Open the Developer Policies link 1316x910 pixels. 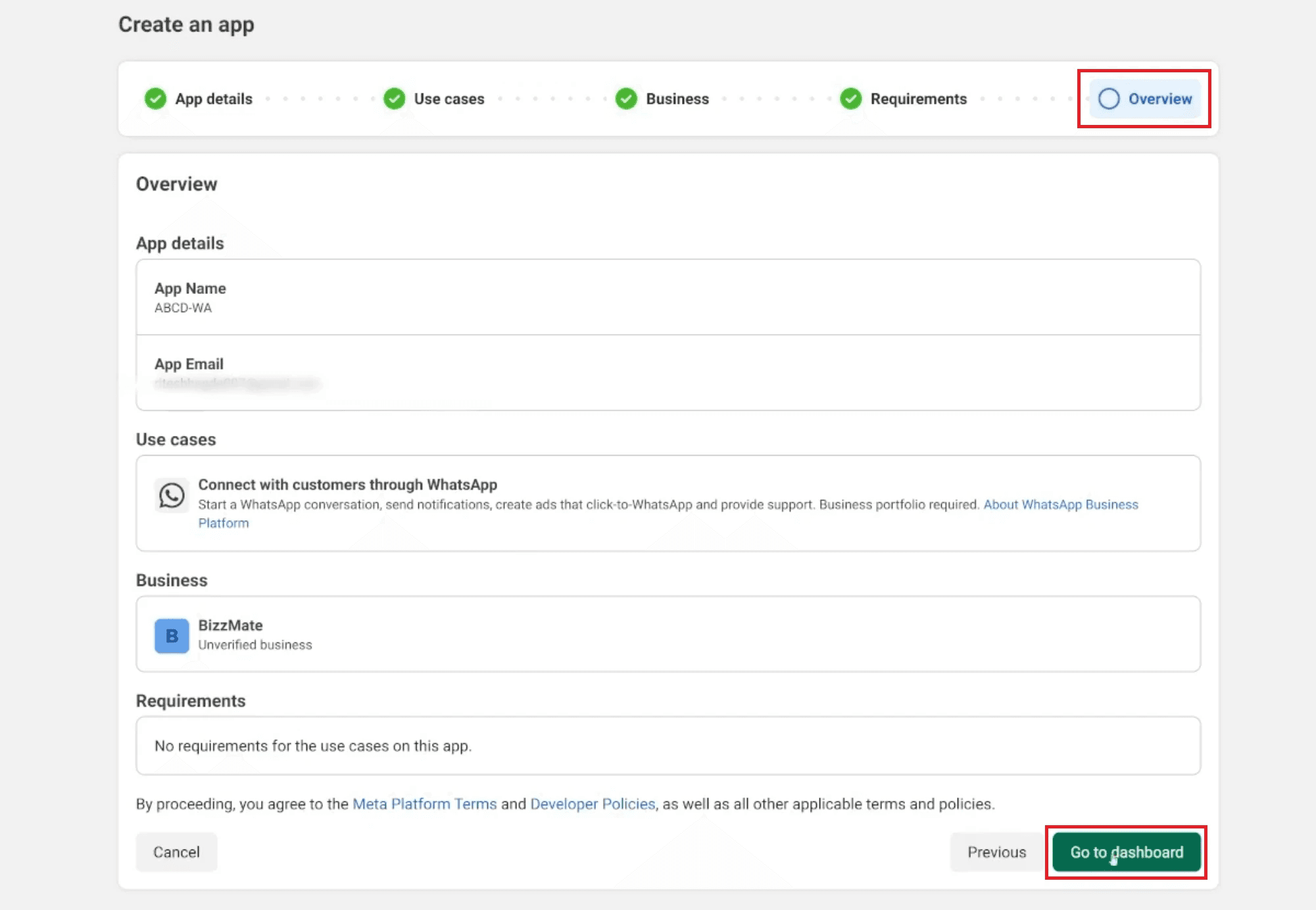click(x=592, y=804)
